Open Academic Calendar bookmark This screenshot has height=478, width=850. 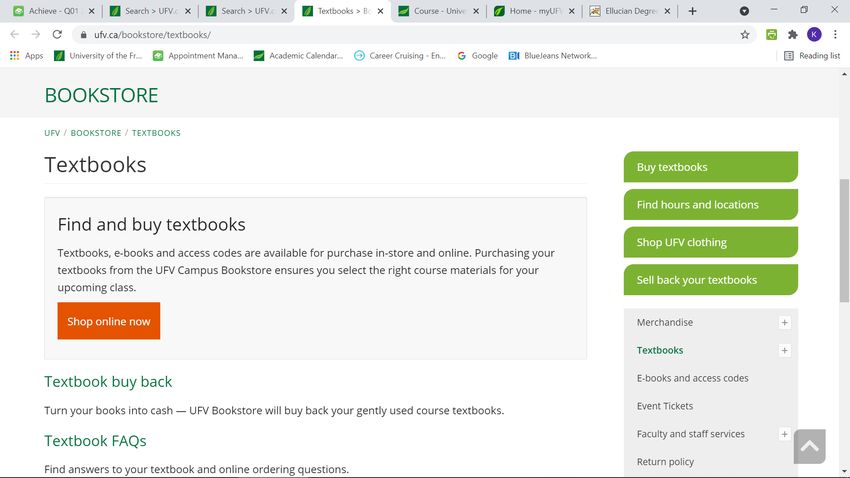(298, 55)
